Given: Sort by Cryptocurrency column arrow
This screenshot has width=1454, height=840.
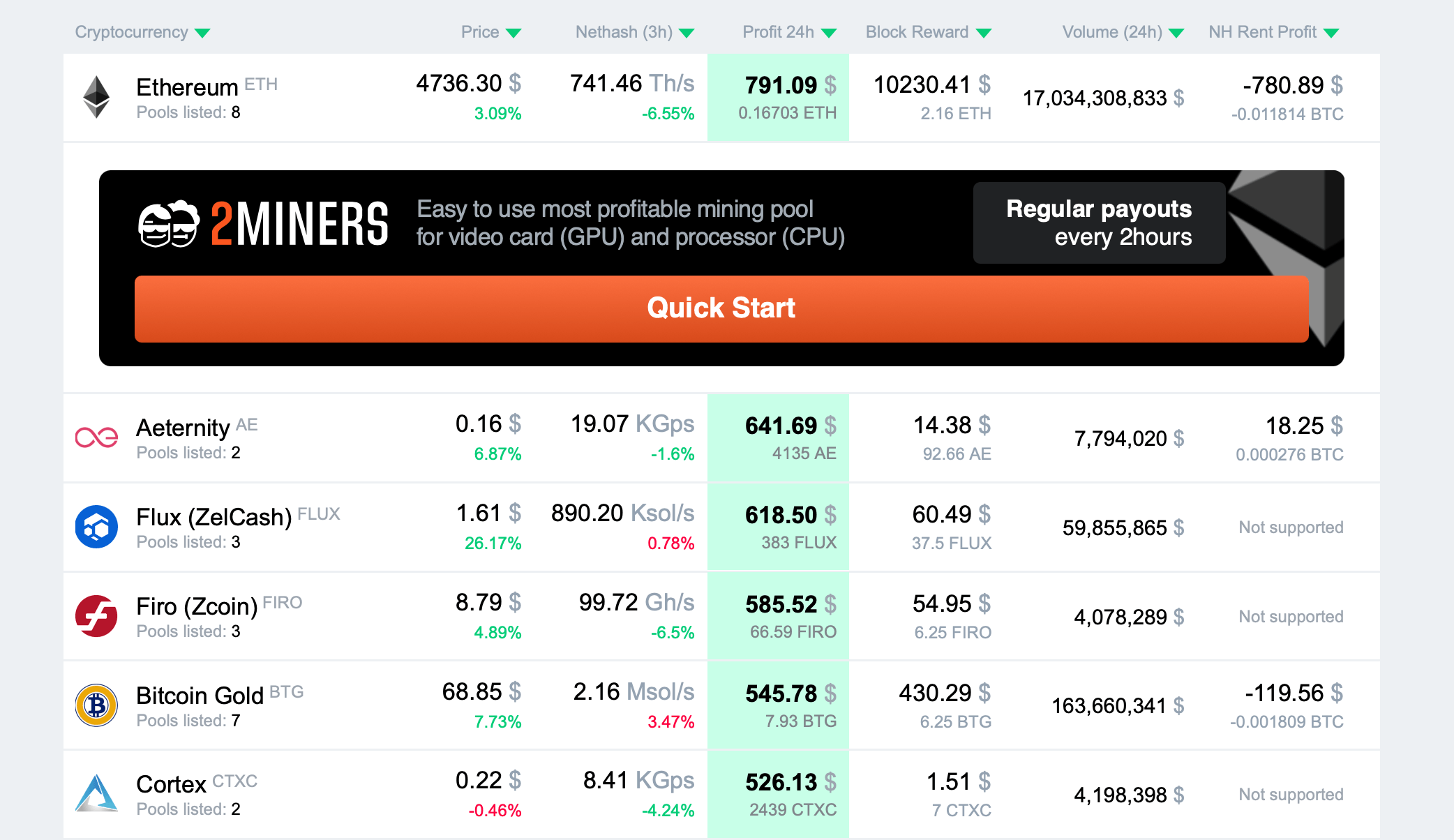Looking at the screenshot, I should click(x=202, y=33).
